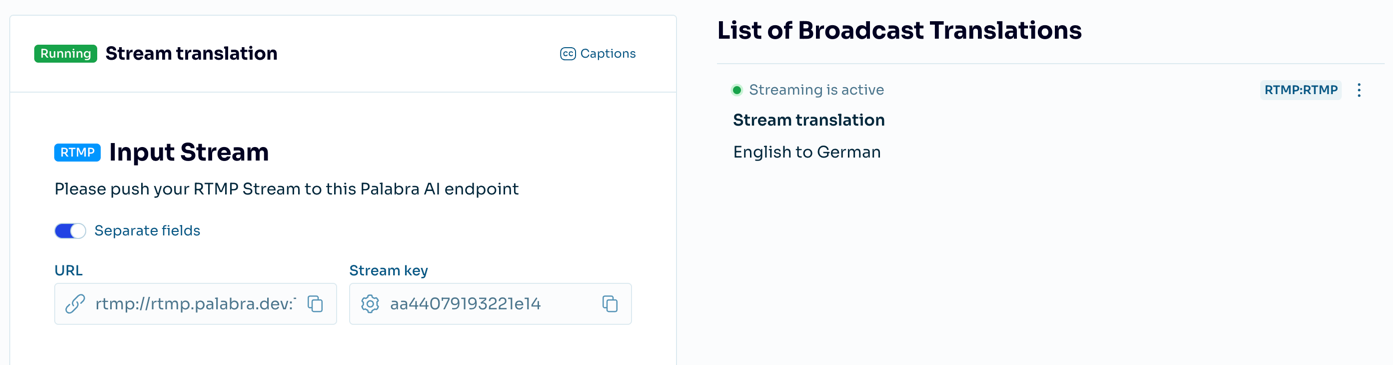
Task: Click the Stream translation panel title
Action: tap(191, 54)
